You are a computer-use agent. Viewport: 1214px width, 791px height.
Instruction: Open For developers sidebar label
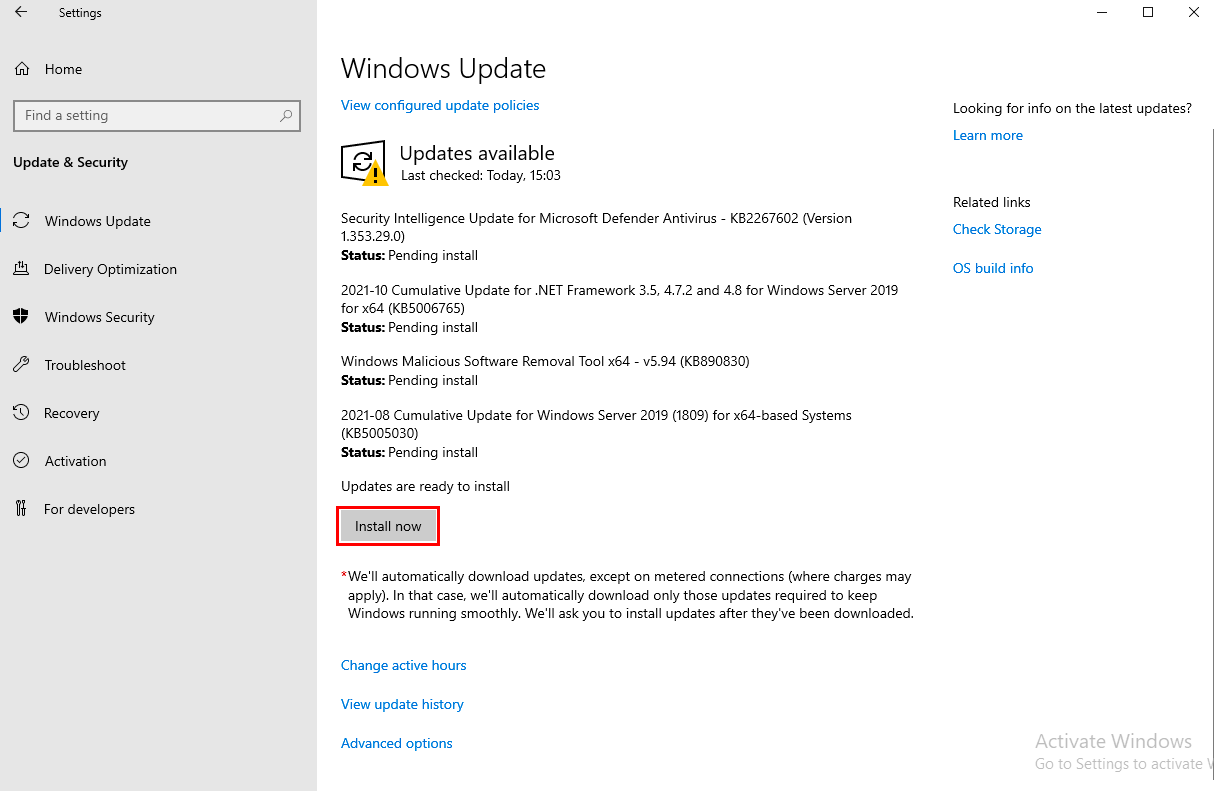coord(89,509)
